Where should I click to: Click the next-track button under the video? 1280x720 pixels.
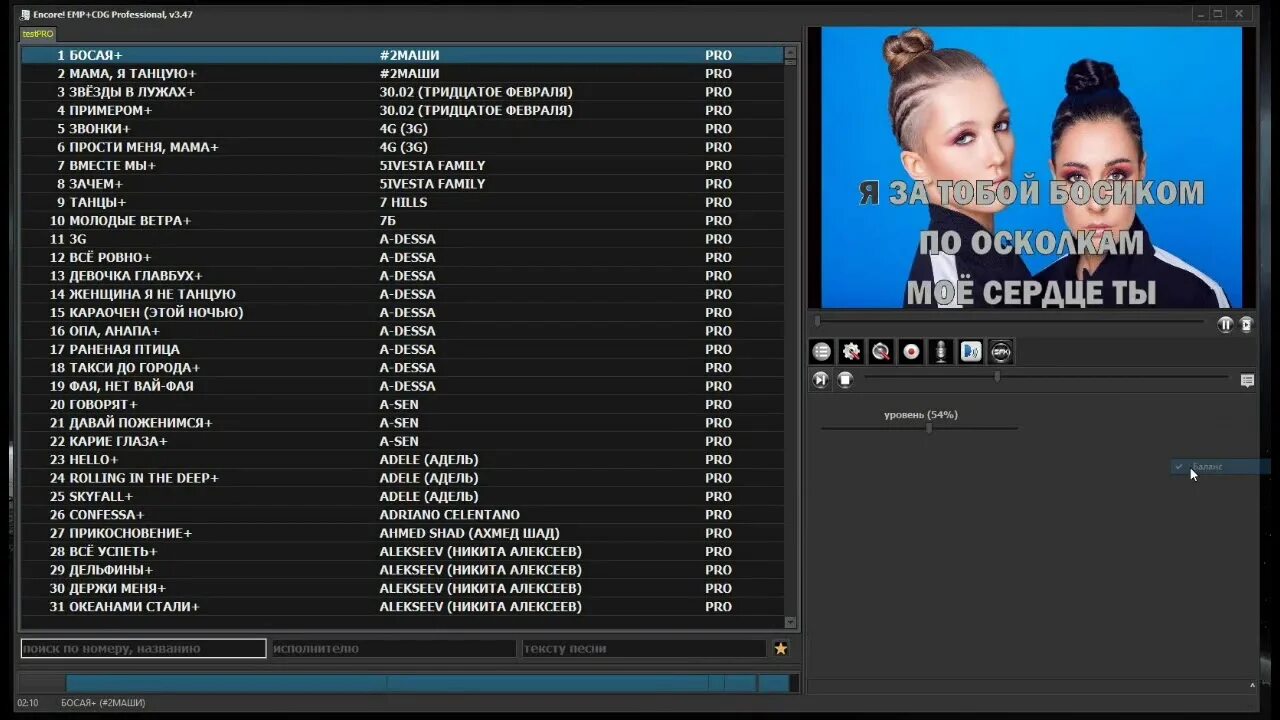(x=1246, y=324)
